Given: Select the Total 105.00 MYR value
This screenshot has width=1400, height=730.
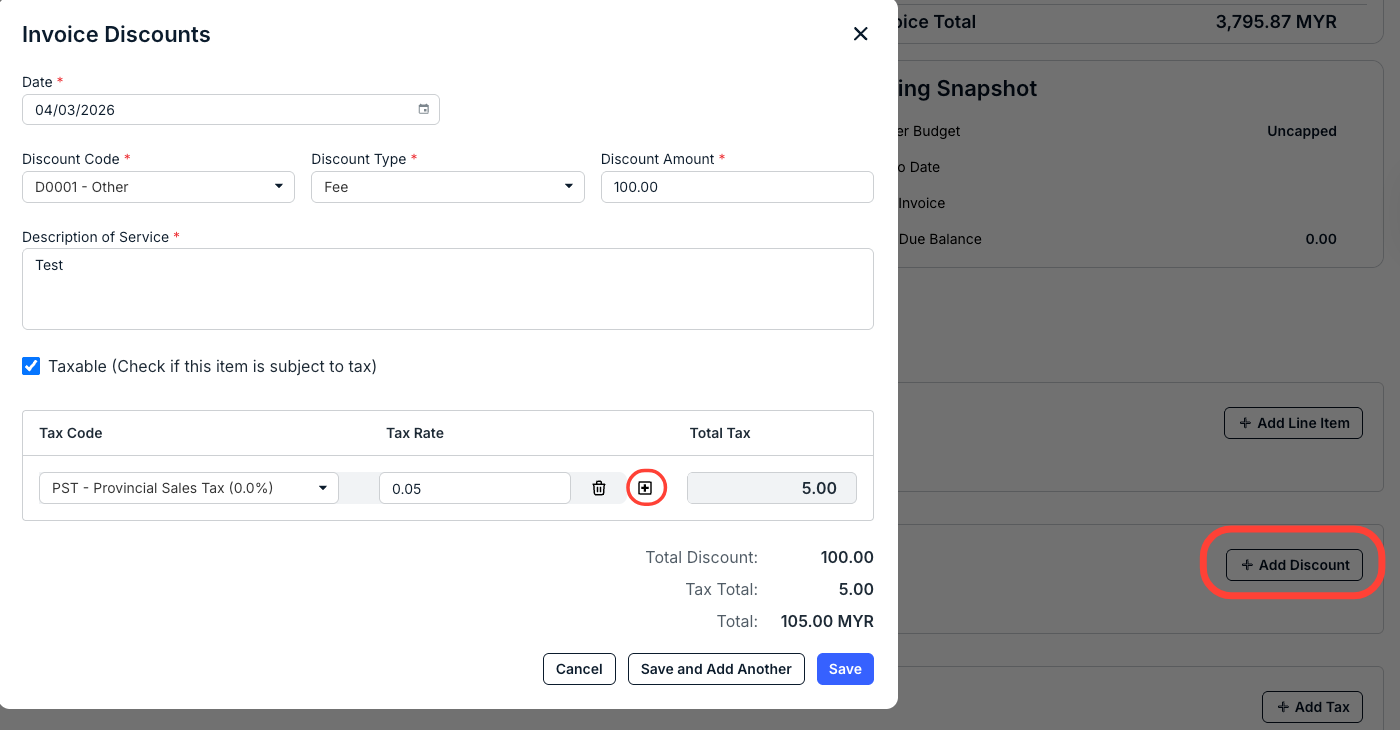Looking at the screenshot, I should pyautogui.click(x=827, y=621).
